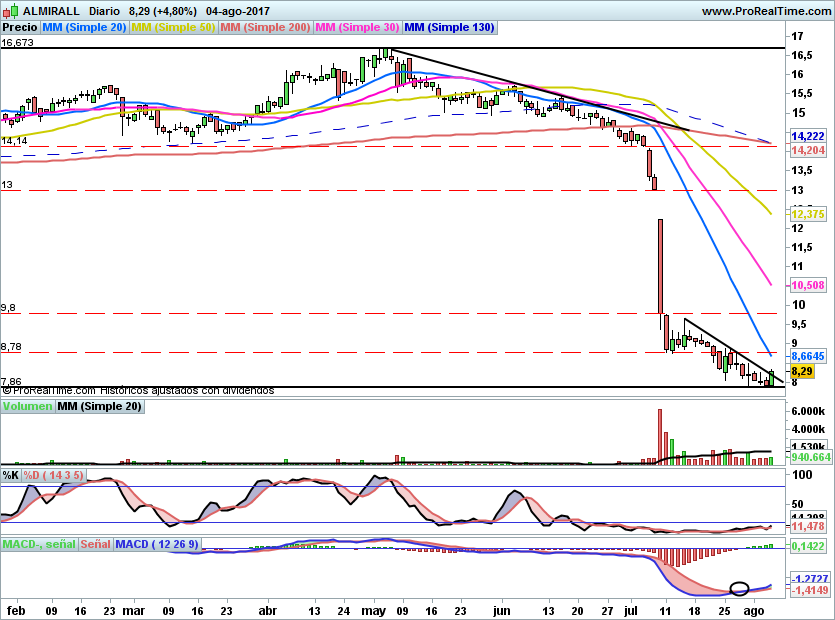Click the 17 value on the price axis
Viewport: 835px width, 620px height.
pyautogui.click(x=797, y=36)
